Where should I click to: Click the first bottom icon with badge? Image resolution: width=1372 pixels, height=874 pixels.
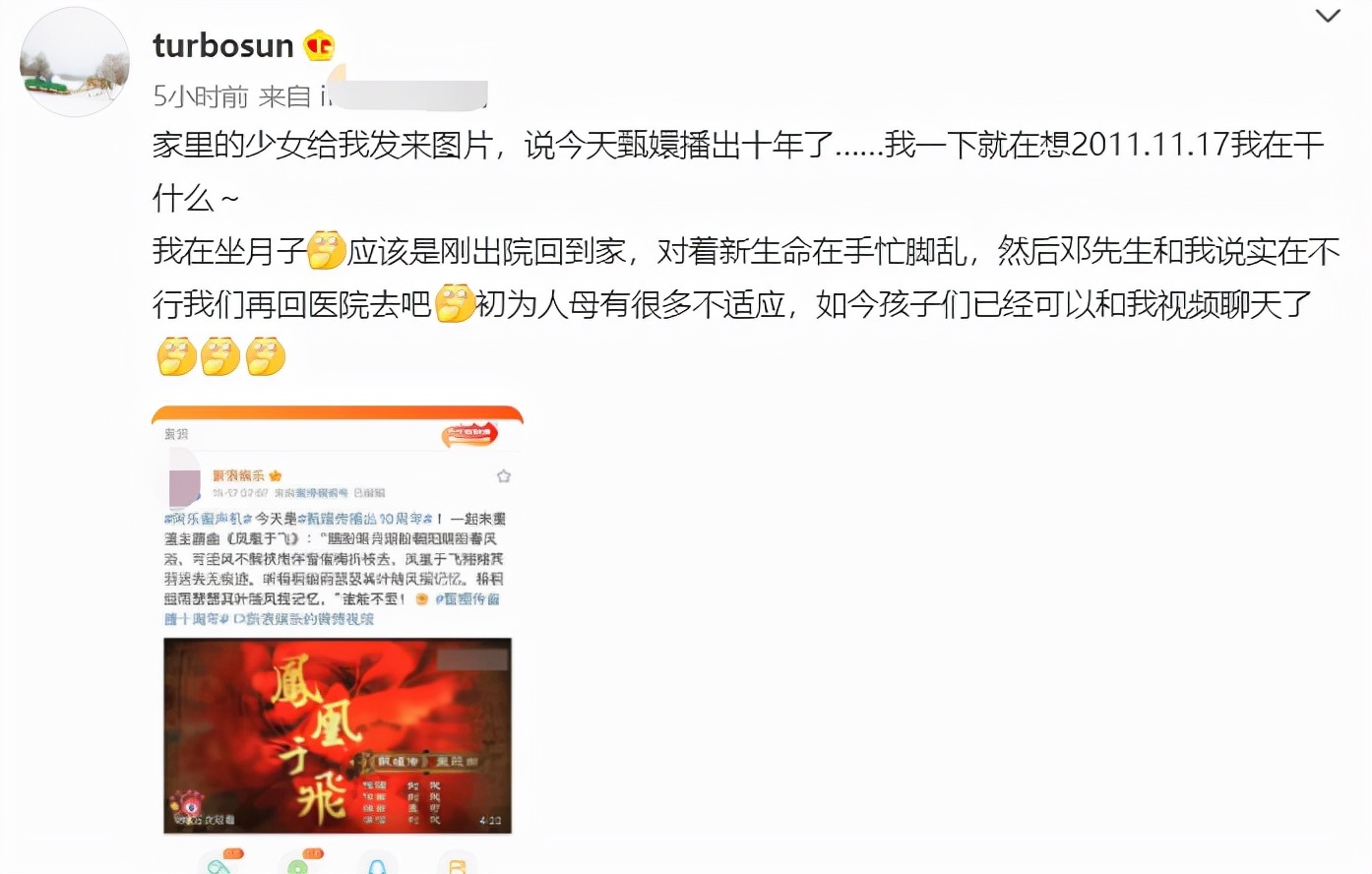coord(220,862)
